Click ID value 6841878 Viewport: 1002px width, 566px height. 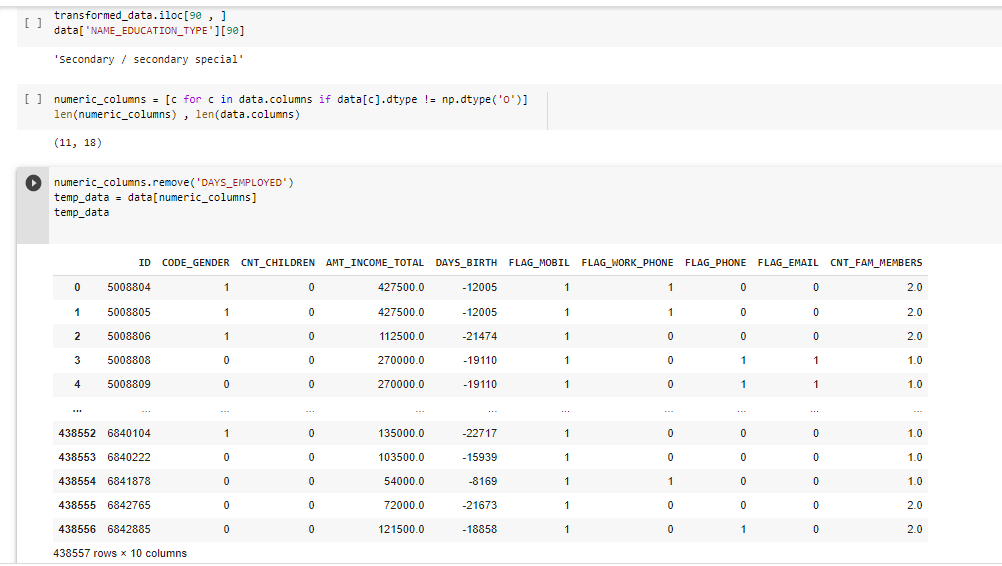pyautogui.click(x=129, y=481)
